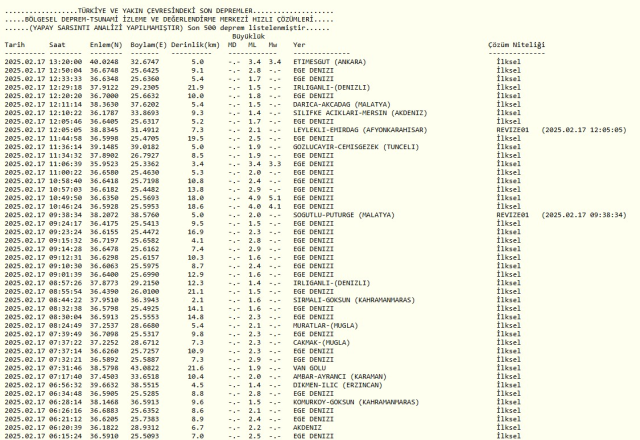Click longitude value '32.6747'
Image resolution: width=640 pixels, height=440 pixels.
(x=145, y=62)
